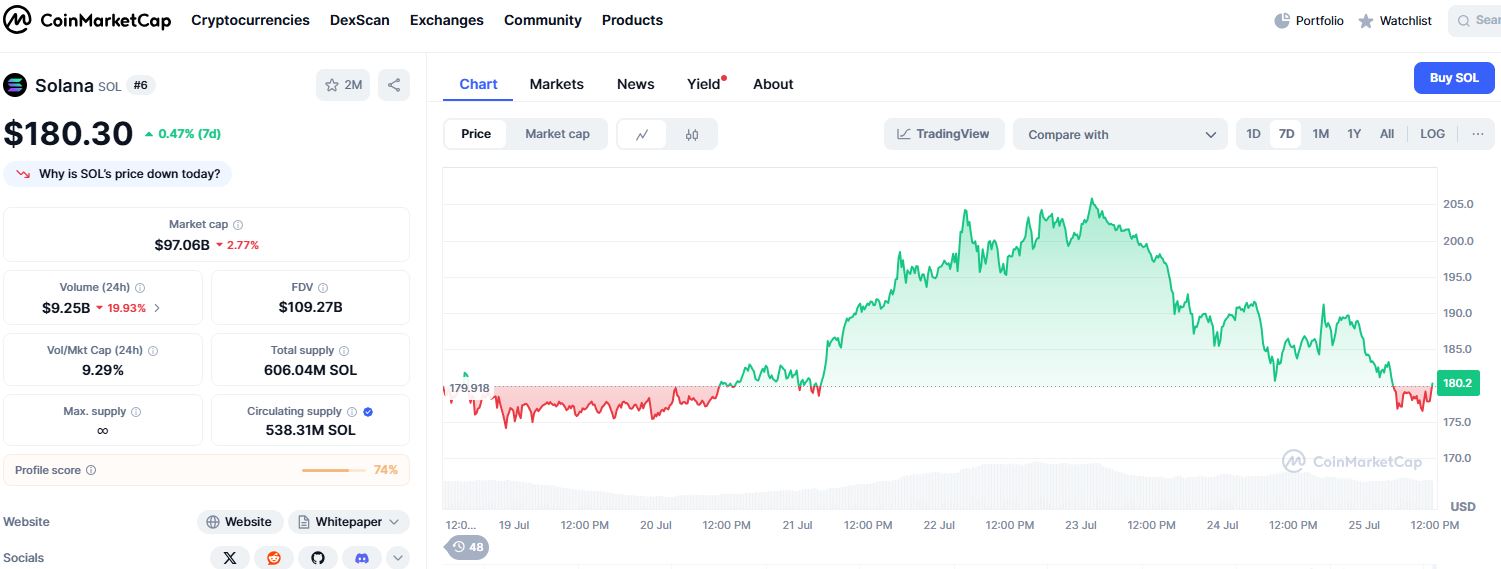Image resolution: width=1501 pixels, height=569 pixels.
Task: Add Solana to watchlist star 2M
Action: point(343,85)
